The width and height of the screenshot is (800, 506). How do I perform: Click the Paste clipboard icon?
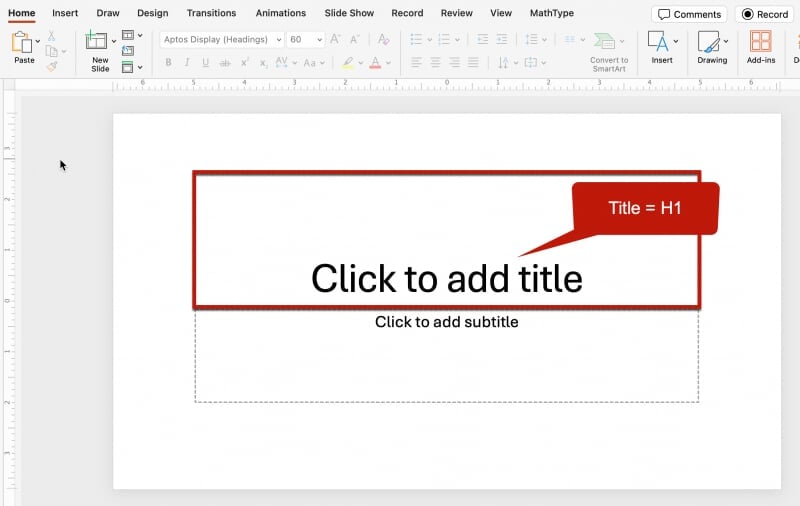click(x=21, y=42)
